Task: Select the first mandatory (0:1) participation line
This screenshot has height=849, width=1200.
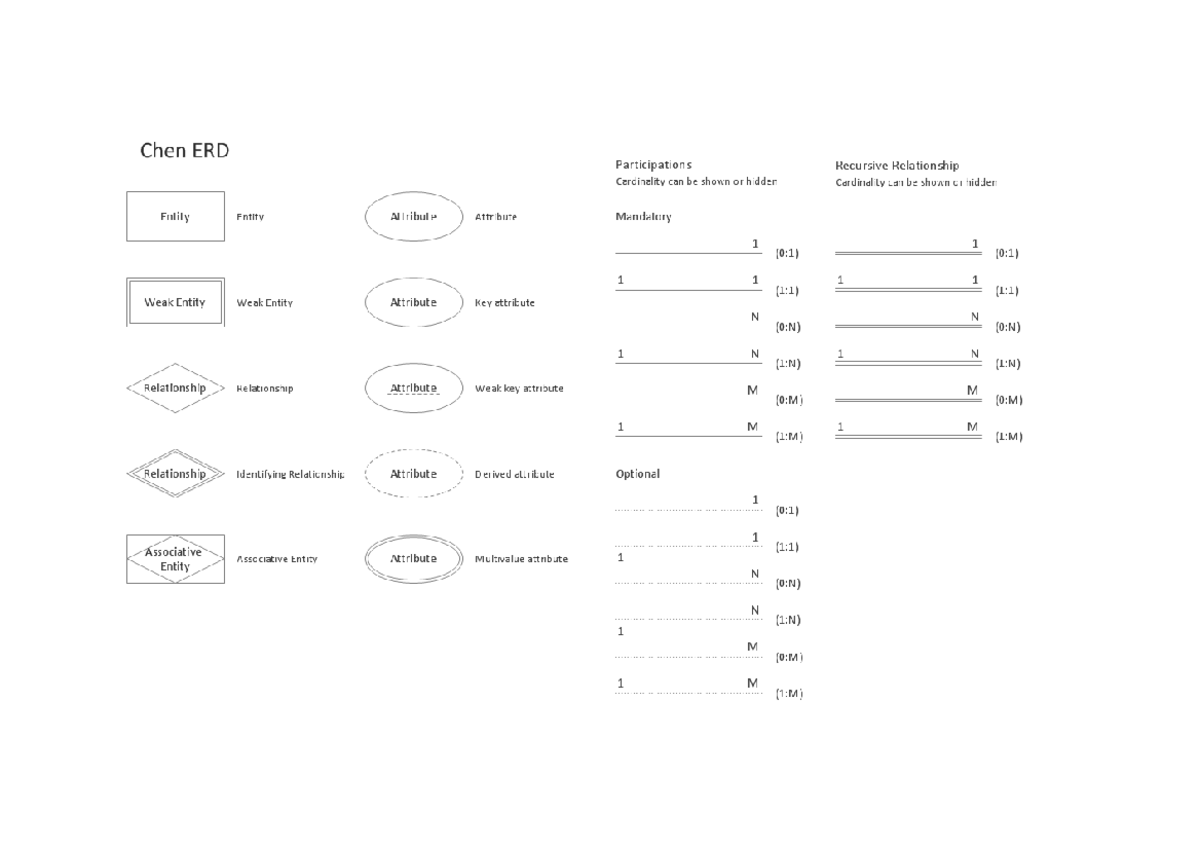Action: pos(689,254)
